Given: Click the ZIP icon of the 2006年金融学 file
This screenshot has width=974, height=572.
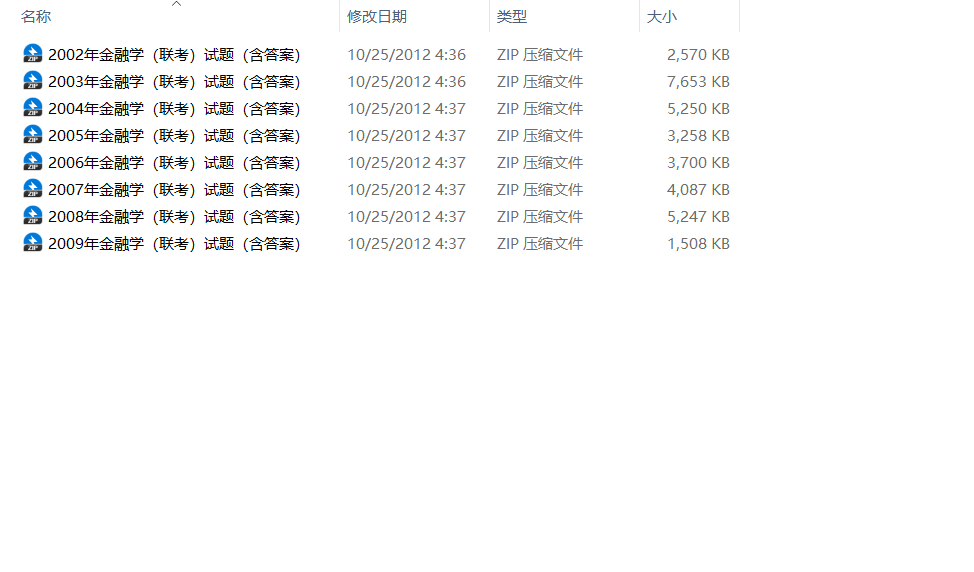Looking at the screenshot, I should tap(32, 162).
